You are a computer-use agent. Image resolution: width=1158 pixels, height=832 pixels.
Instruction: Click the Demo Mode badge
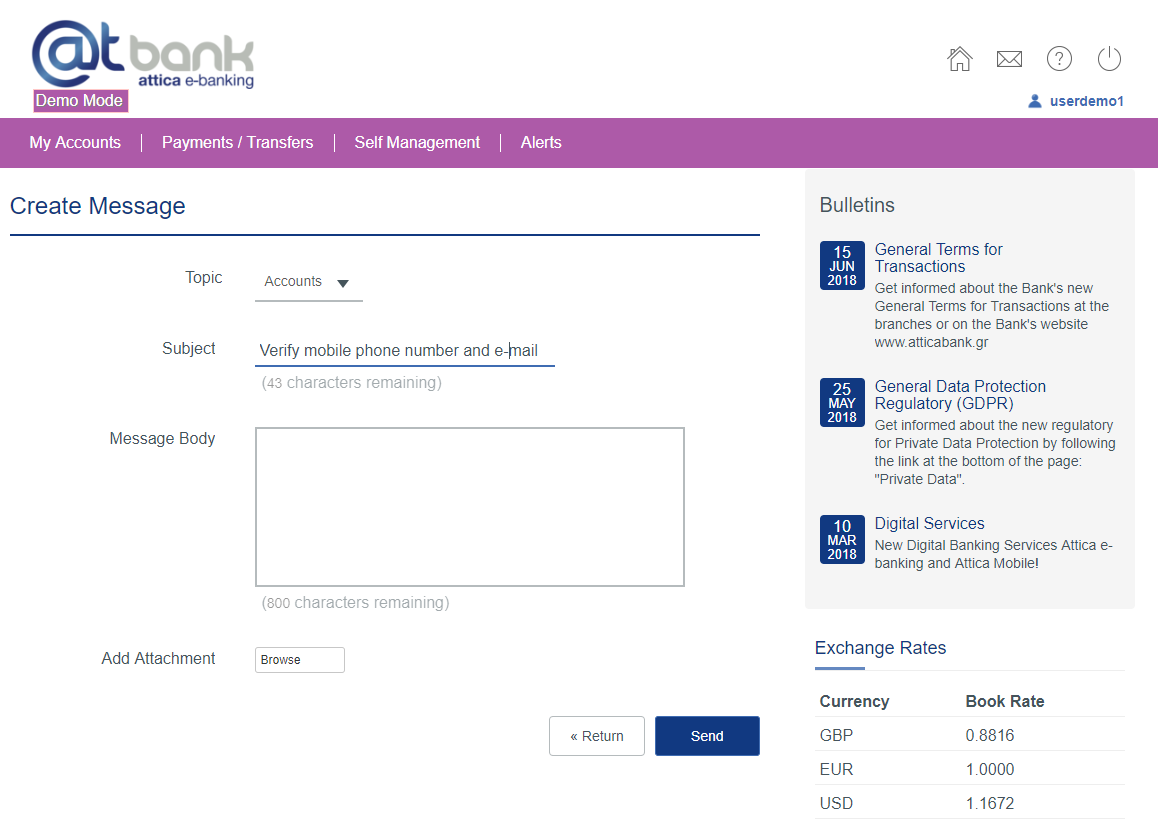click(x=80, y=100)
